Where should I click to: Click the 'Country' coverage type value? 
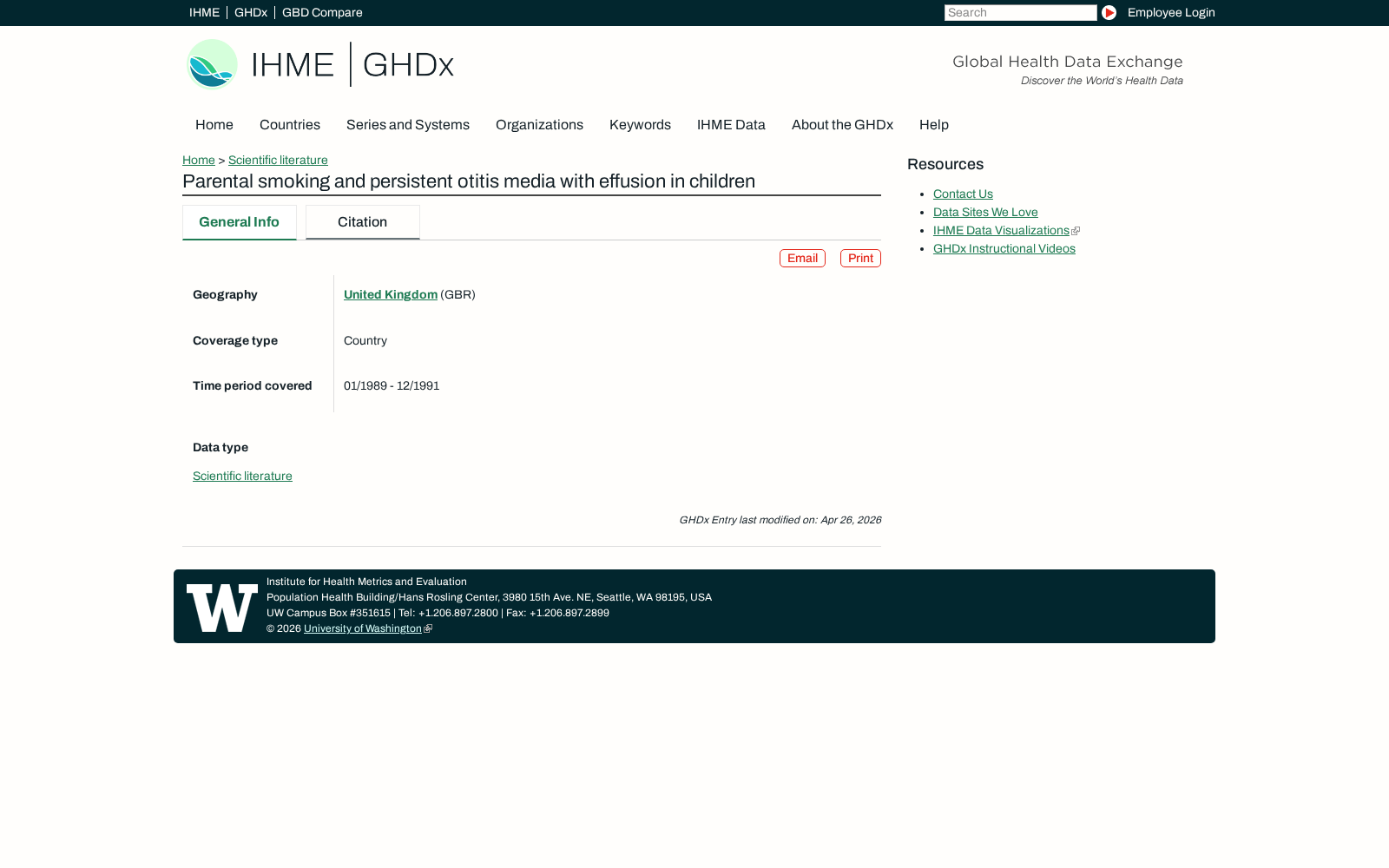pos(365,341)
